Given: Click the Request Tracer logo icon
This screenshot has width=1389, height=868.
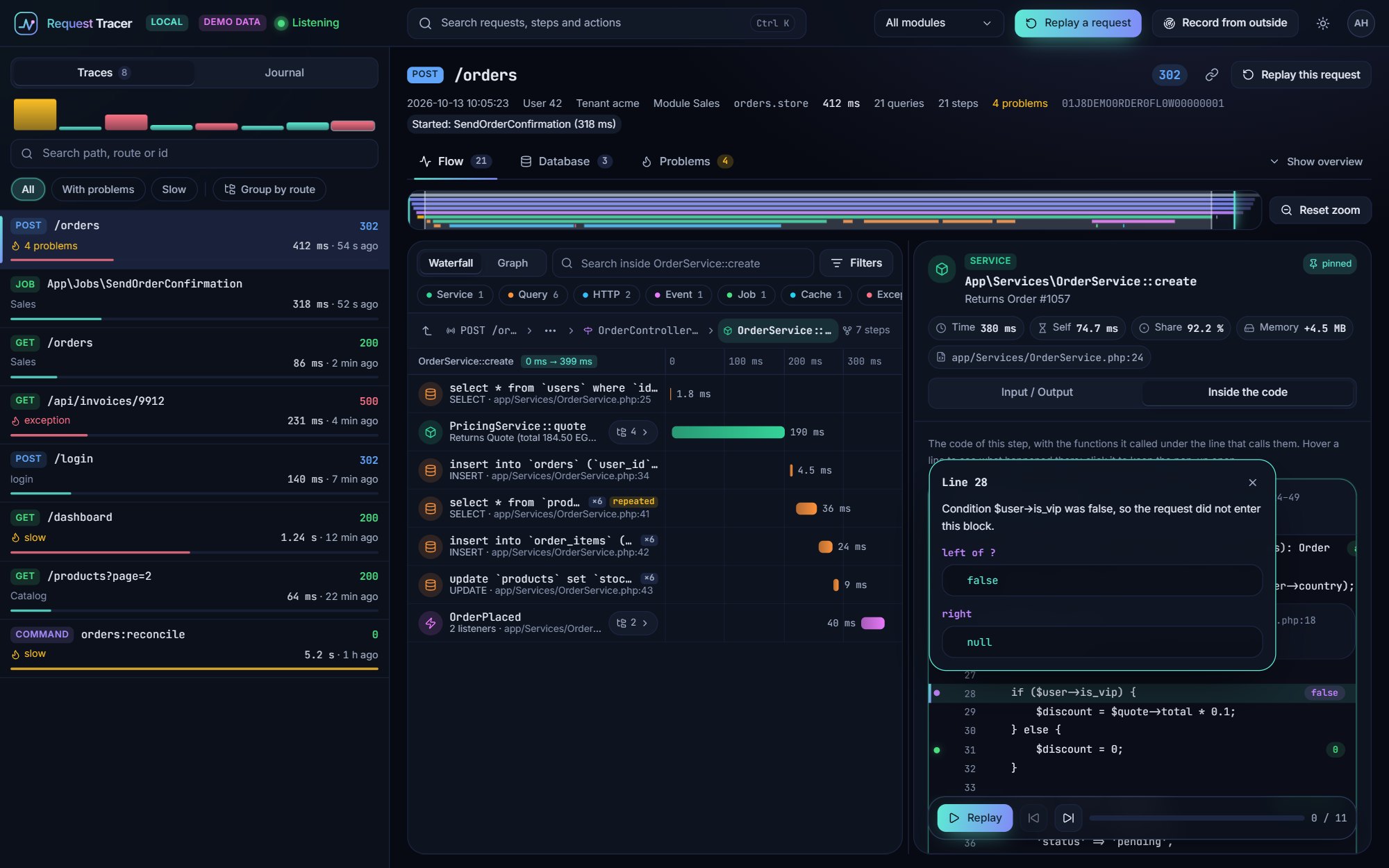Looking at the screenshot, I should [x=26, y=23].
